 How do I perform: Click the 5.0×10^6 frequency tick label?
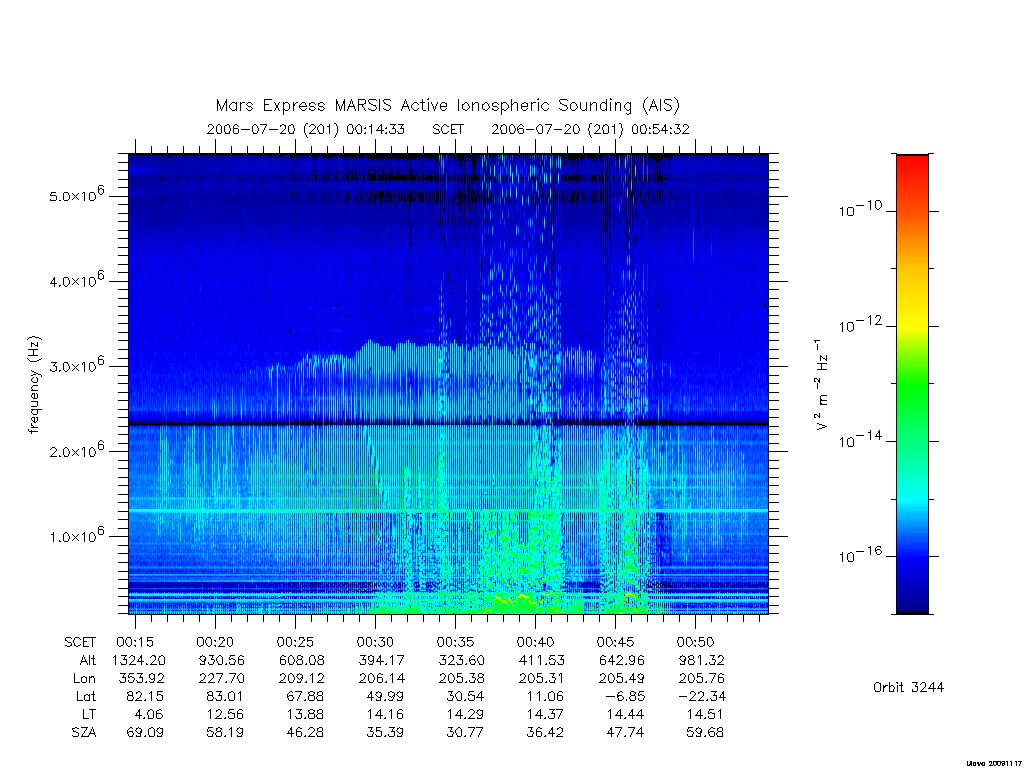tap(76, 195)
